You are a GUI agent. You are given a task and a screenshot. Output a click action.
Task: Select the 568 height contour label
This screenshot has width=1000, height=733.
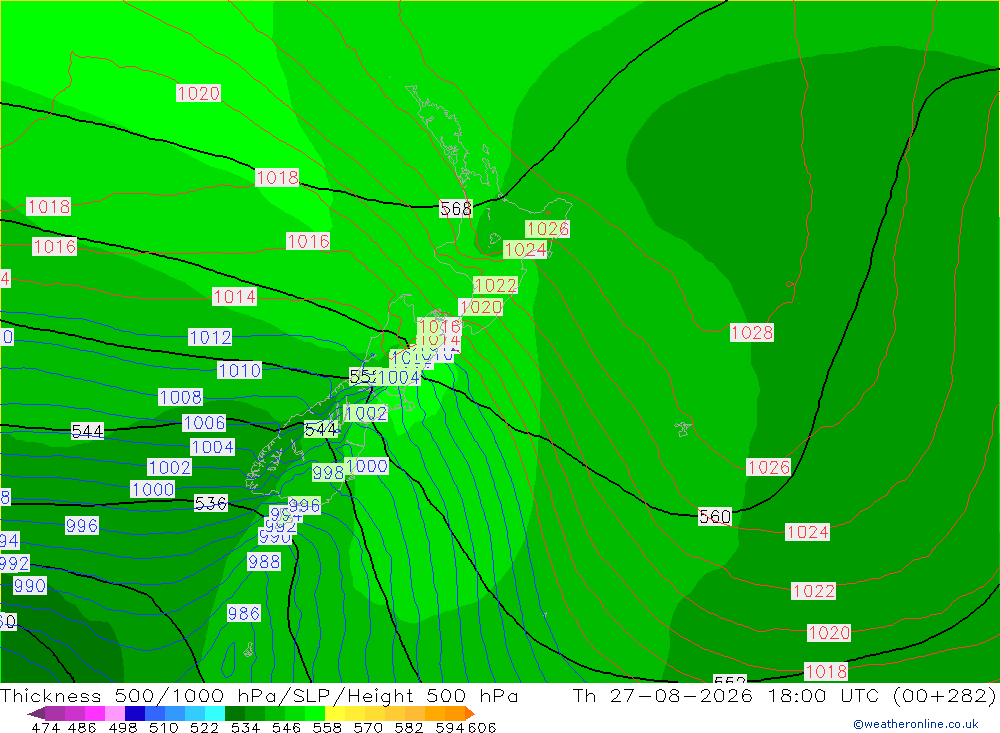(x=455, y=209)
